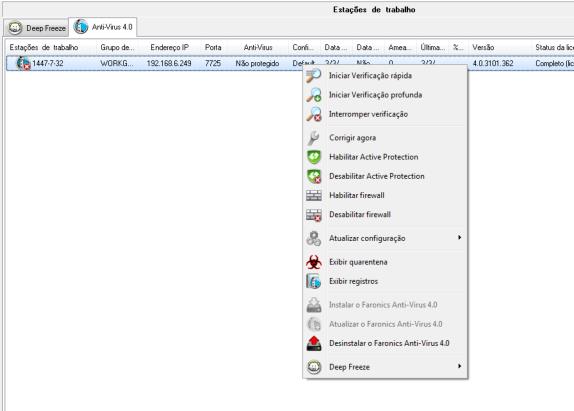
Task: Sort by Grupo de... column header
Action: [117, 48]
